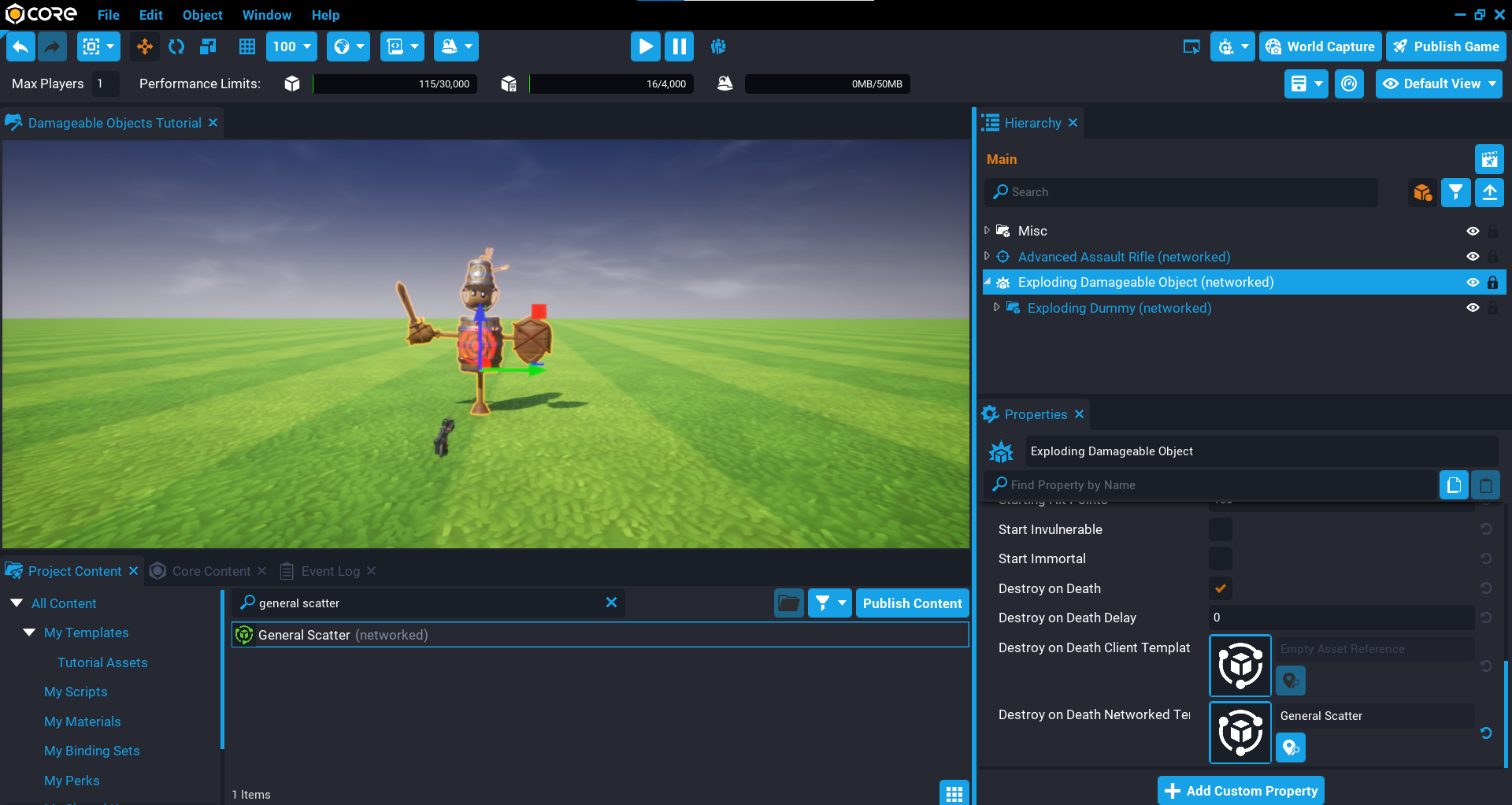Click the Hierarchy filter funnel icon
This screenshot has width=1512, height=805.
tap(1455, 192)
